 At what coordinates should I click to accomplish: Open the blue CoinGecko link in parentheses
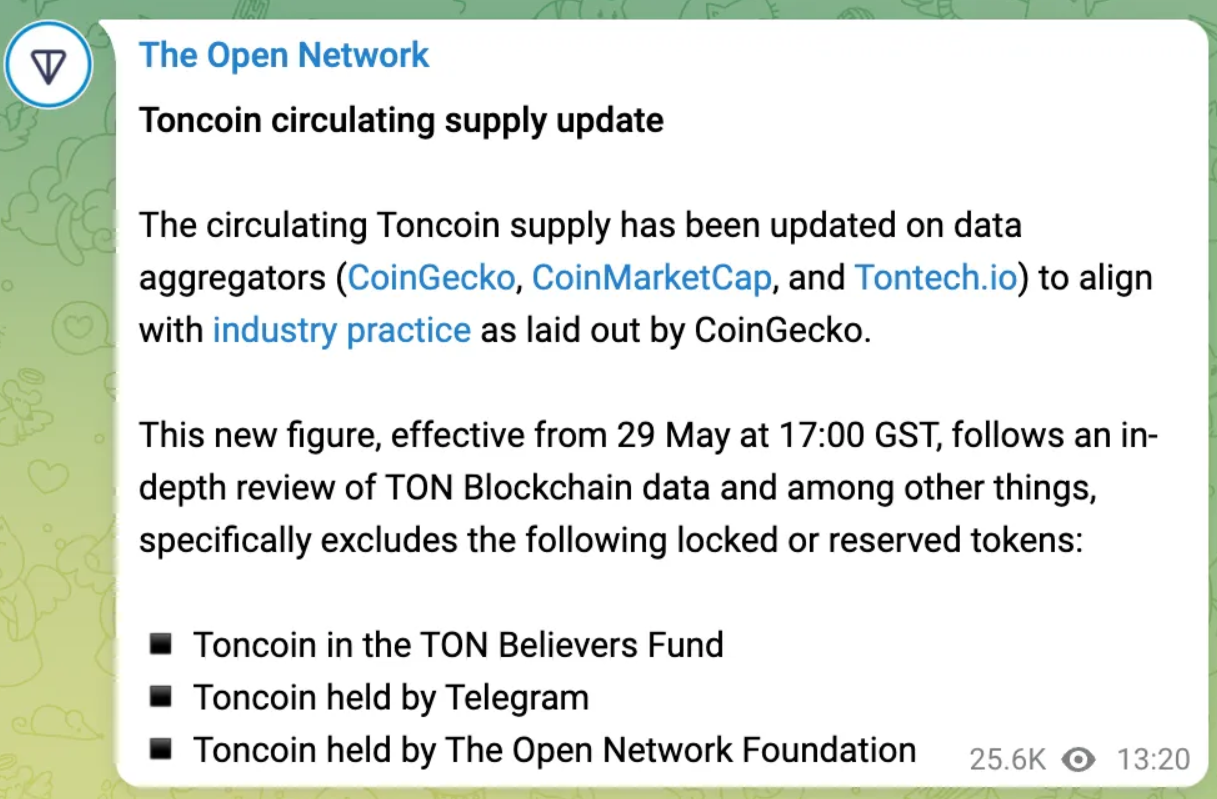[x=430, y=277]
